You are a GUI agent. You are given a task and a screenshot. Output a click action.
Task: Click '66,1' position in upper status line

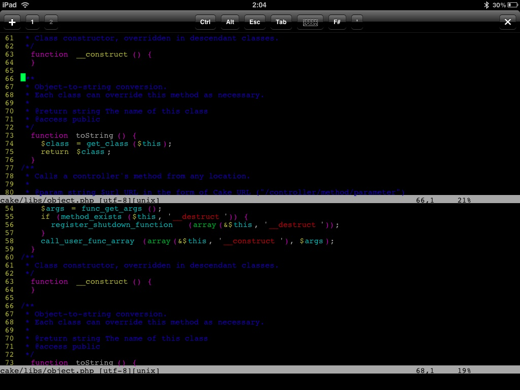pyautogui.click(x=425, y=200)
